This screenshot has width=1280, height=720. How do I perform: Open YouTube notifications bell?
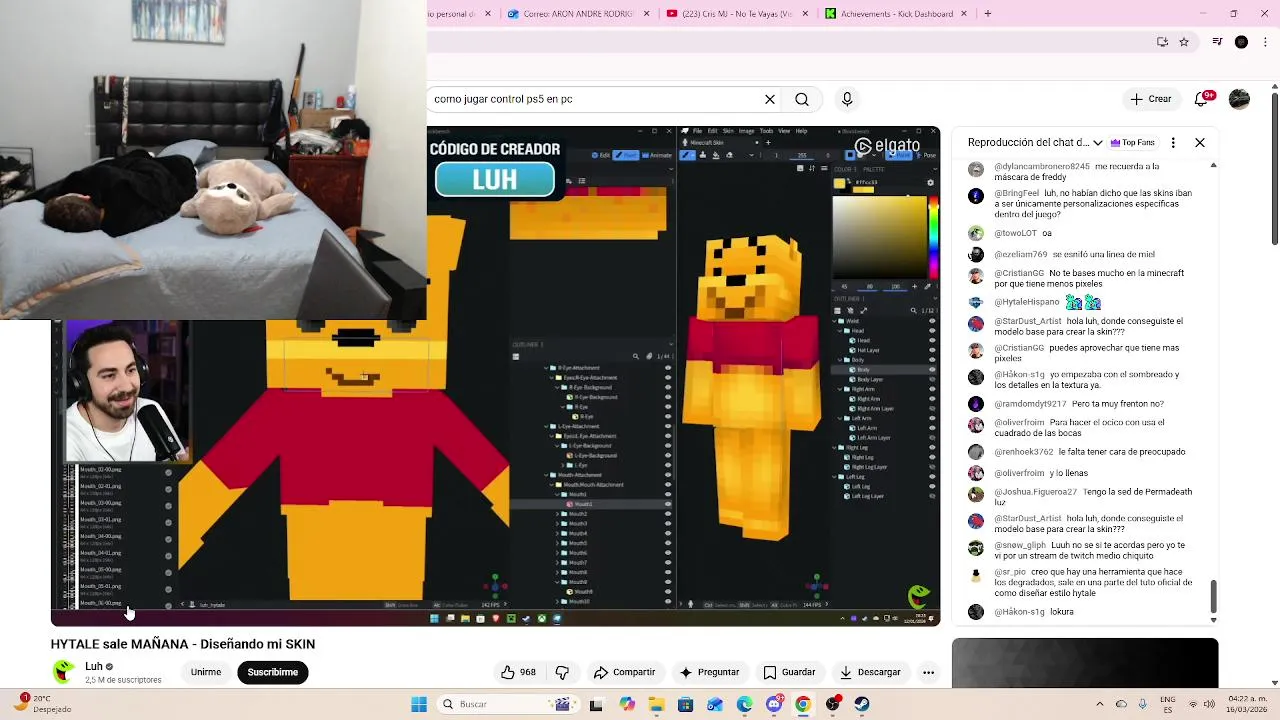(1202, 99)
